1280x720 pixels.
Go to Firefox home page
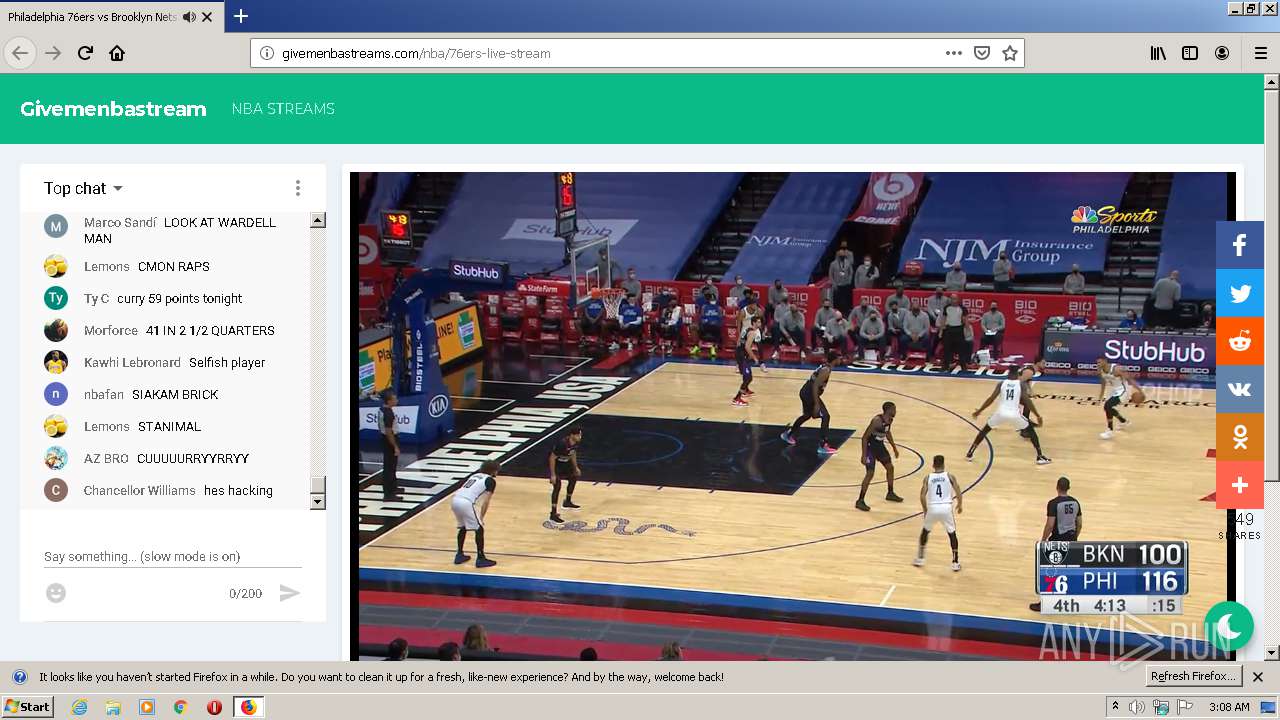coord(117,53)
